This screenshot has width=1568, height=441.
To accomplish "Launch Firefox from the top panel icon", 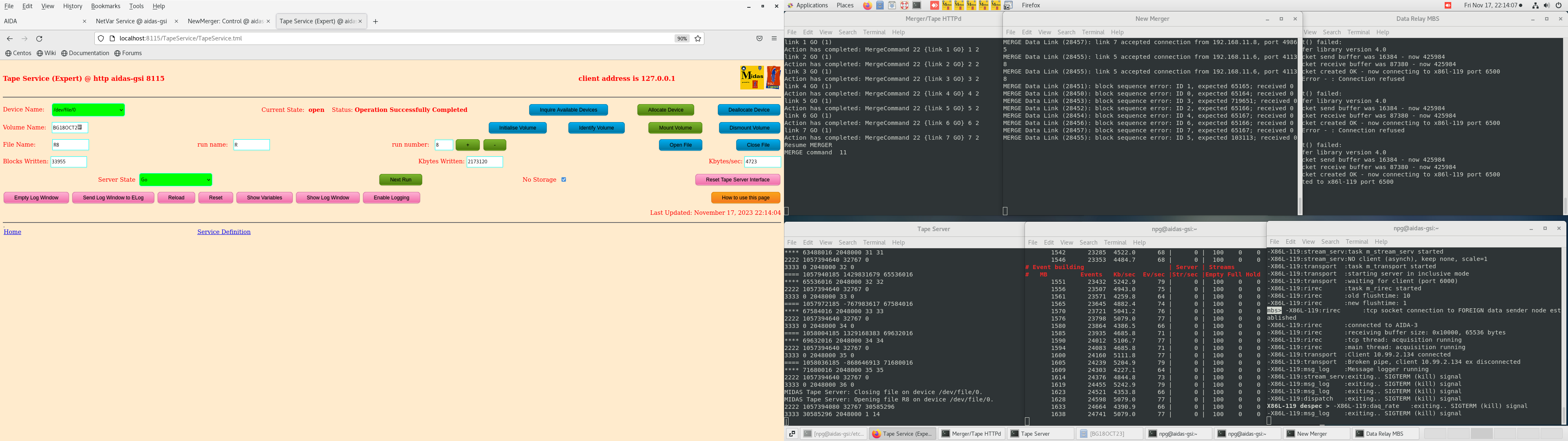I will pos(867,5).
